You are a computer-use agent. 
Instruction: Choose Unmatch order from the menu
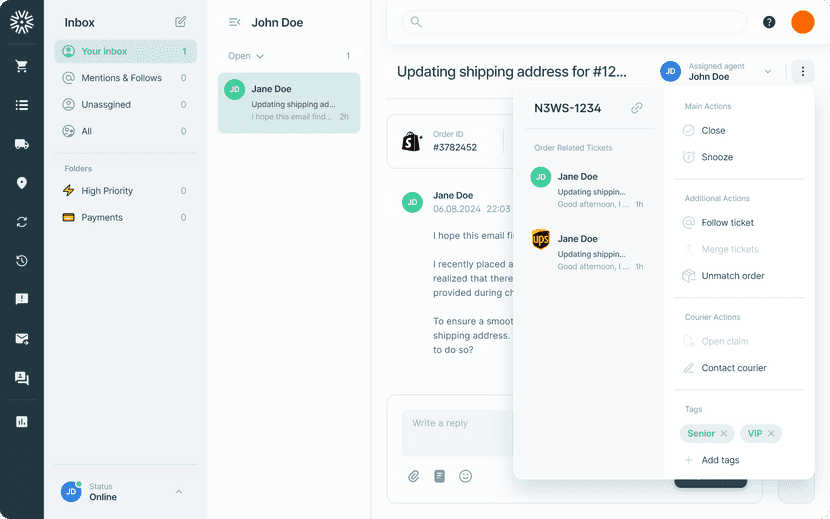(732, 276)
